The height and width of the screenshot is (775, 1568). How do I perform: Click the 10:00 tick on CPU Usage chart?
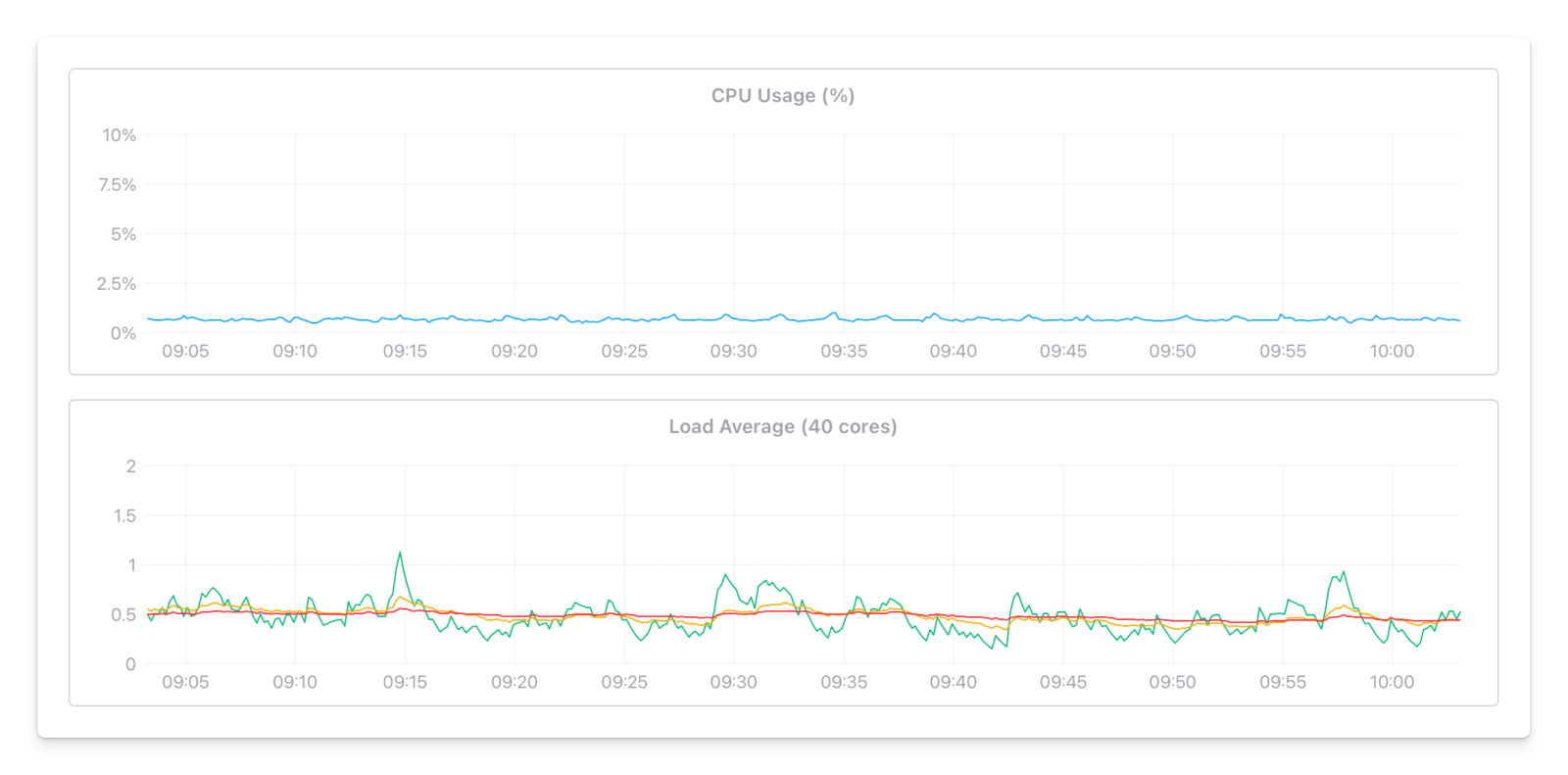point(1393,351)
